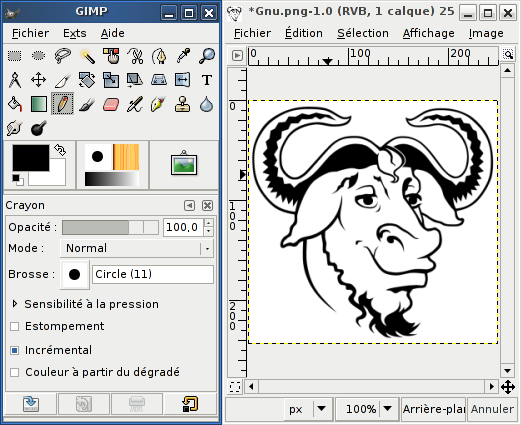521x425 pixels.
Task: Open the Sélection menu
Action: point(363,33)
